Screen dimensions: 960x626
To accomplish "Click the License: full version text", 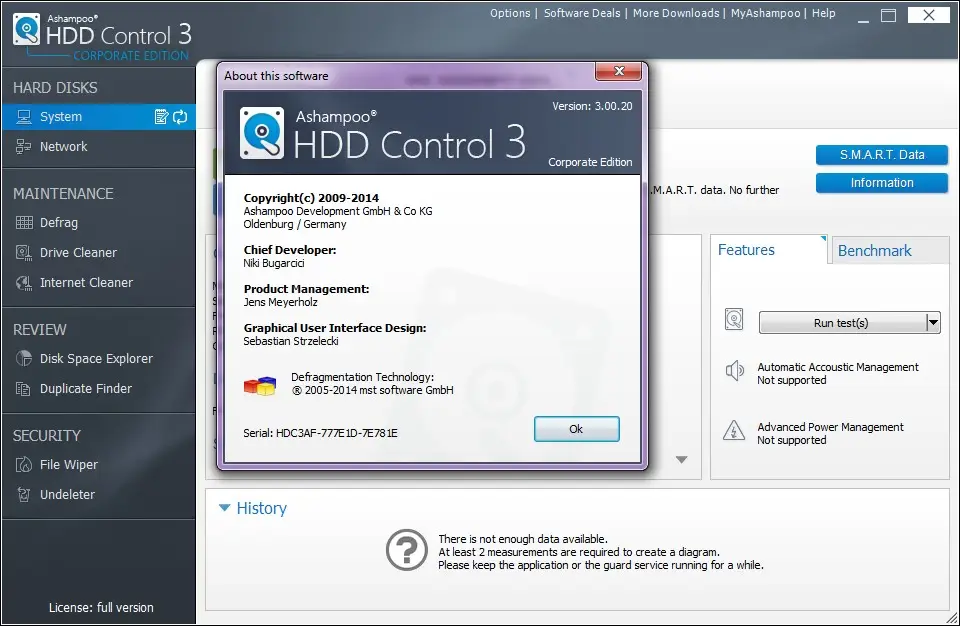I will [x=101, y=608].
